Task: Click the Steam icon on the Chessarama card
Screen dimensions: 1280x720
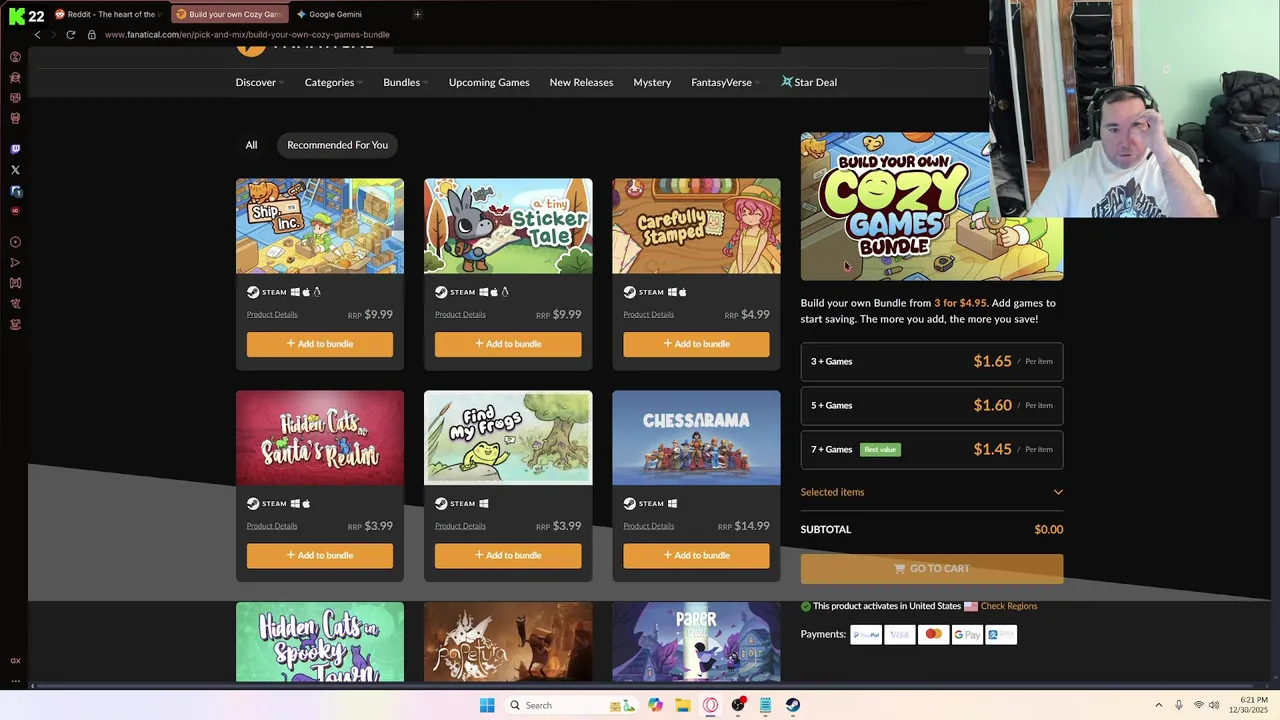Action: pyautogui.click(x=629, y=503)
